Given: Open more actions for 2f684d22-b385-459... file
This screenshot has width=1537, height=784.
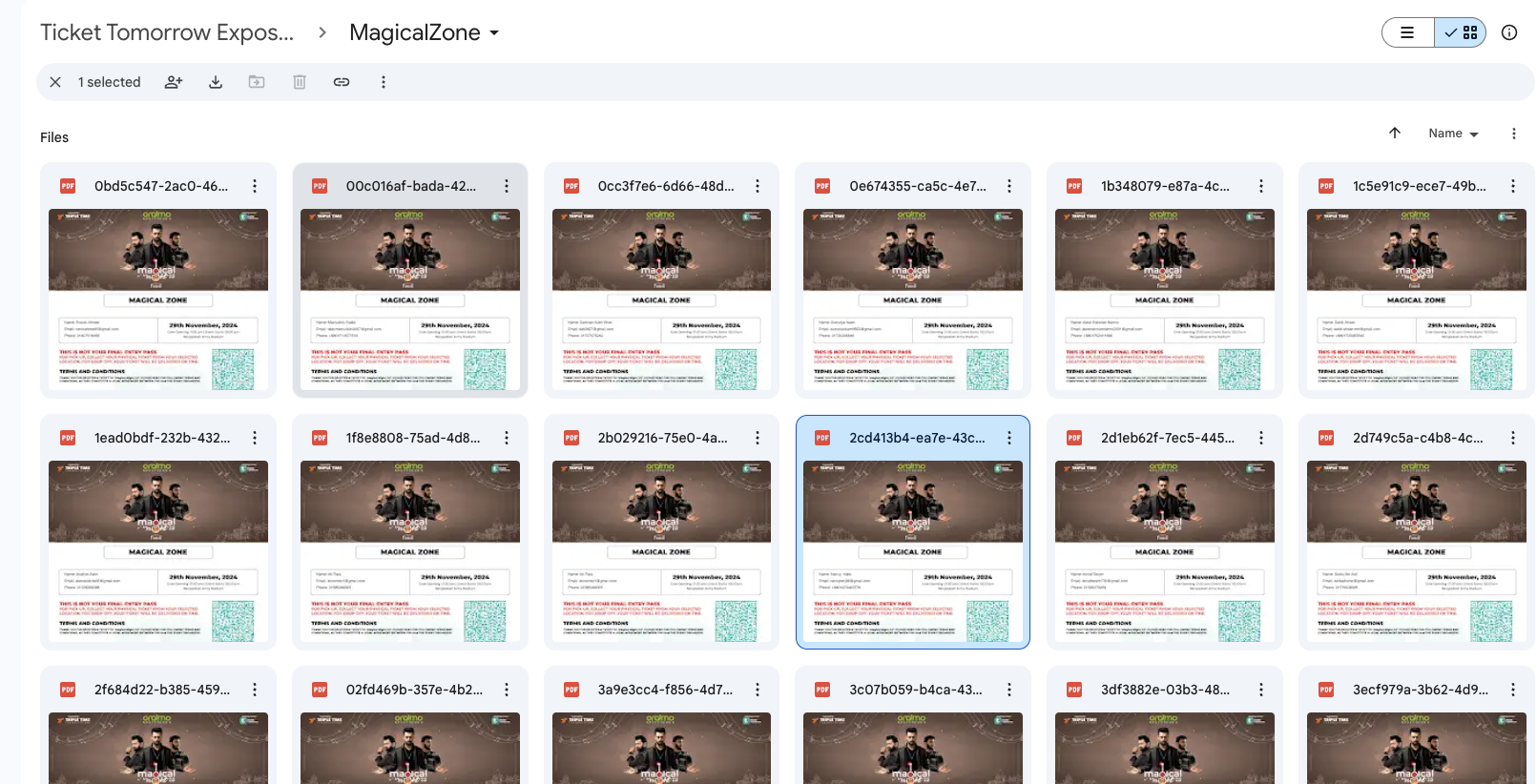Looking at the screenshot, I should (x=255, y=690).
